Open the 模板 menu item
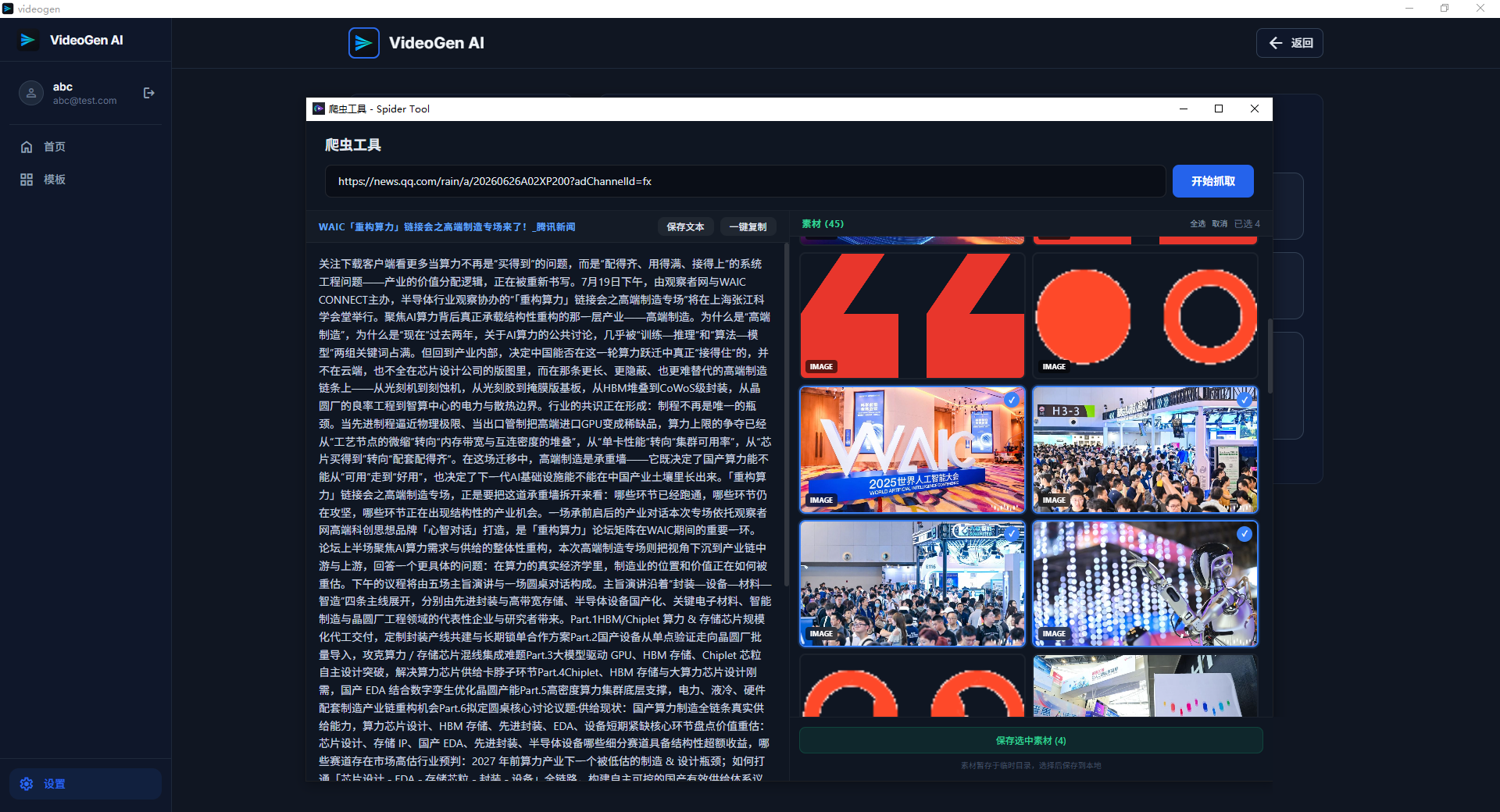The image size is (1500, 812). pyautogui.click(x=86, y=180)
